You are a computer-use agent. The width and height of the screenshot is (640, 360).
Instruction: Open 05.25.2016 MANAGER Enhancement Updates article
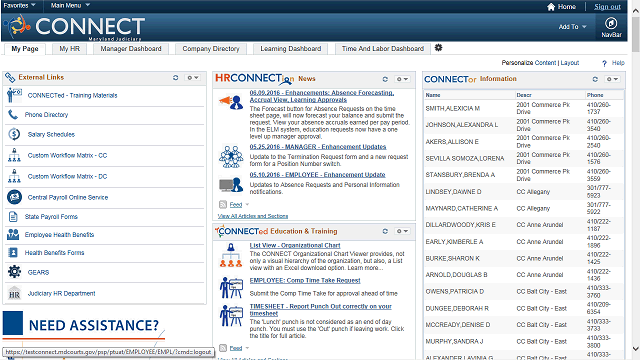pos(318,147)
